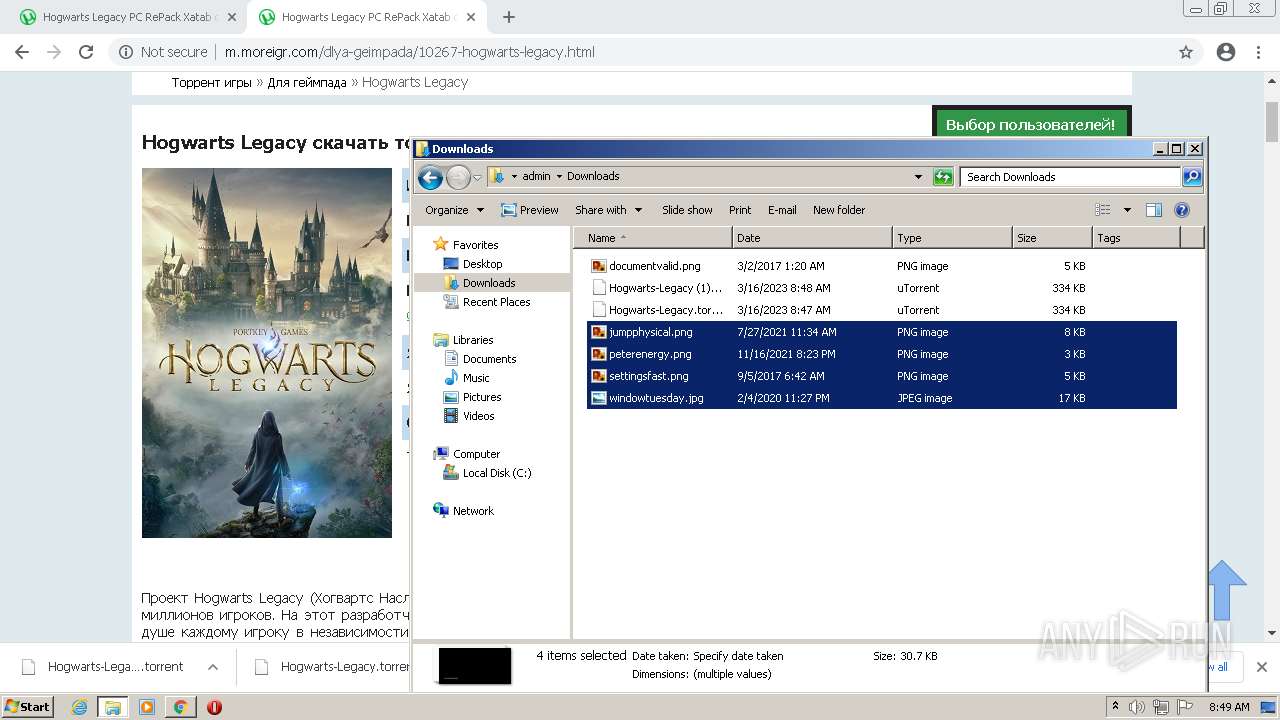Click the green refresh button beside address bar
The image size is (1280, 720).
(x=942, y=177)
